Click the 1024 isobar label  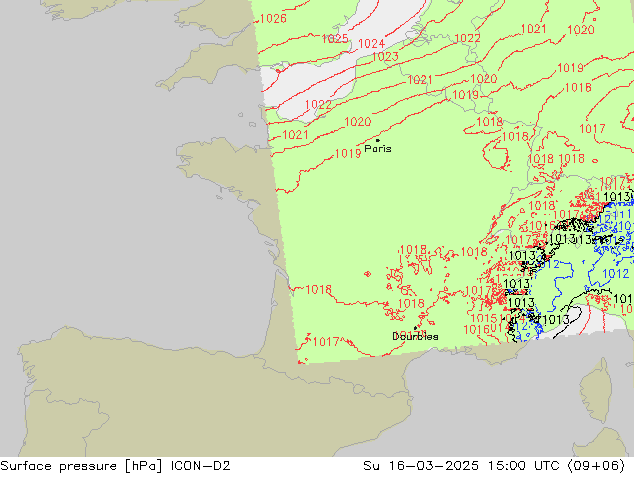371,44
